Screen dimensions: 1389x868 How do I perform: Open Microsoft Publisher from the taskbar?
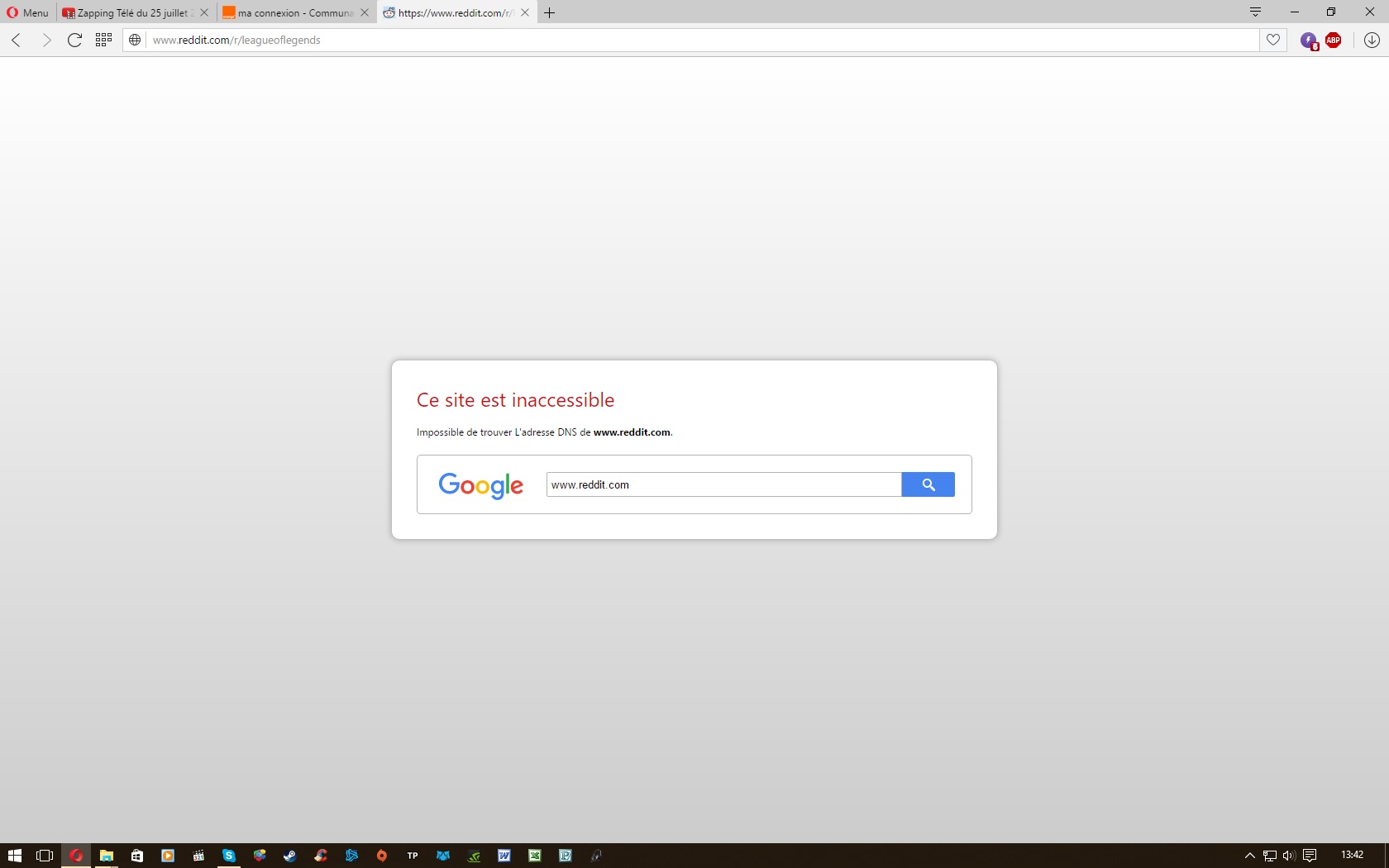[x=566, y=856]
